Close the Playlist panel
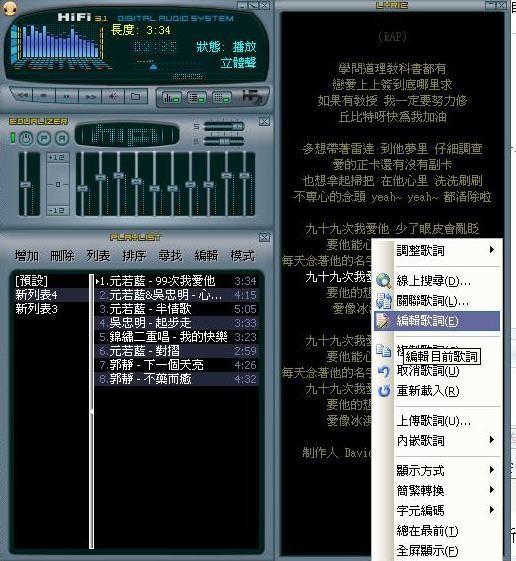The image size is (516, 561). 264,238
